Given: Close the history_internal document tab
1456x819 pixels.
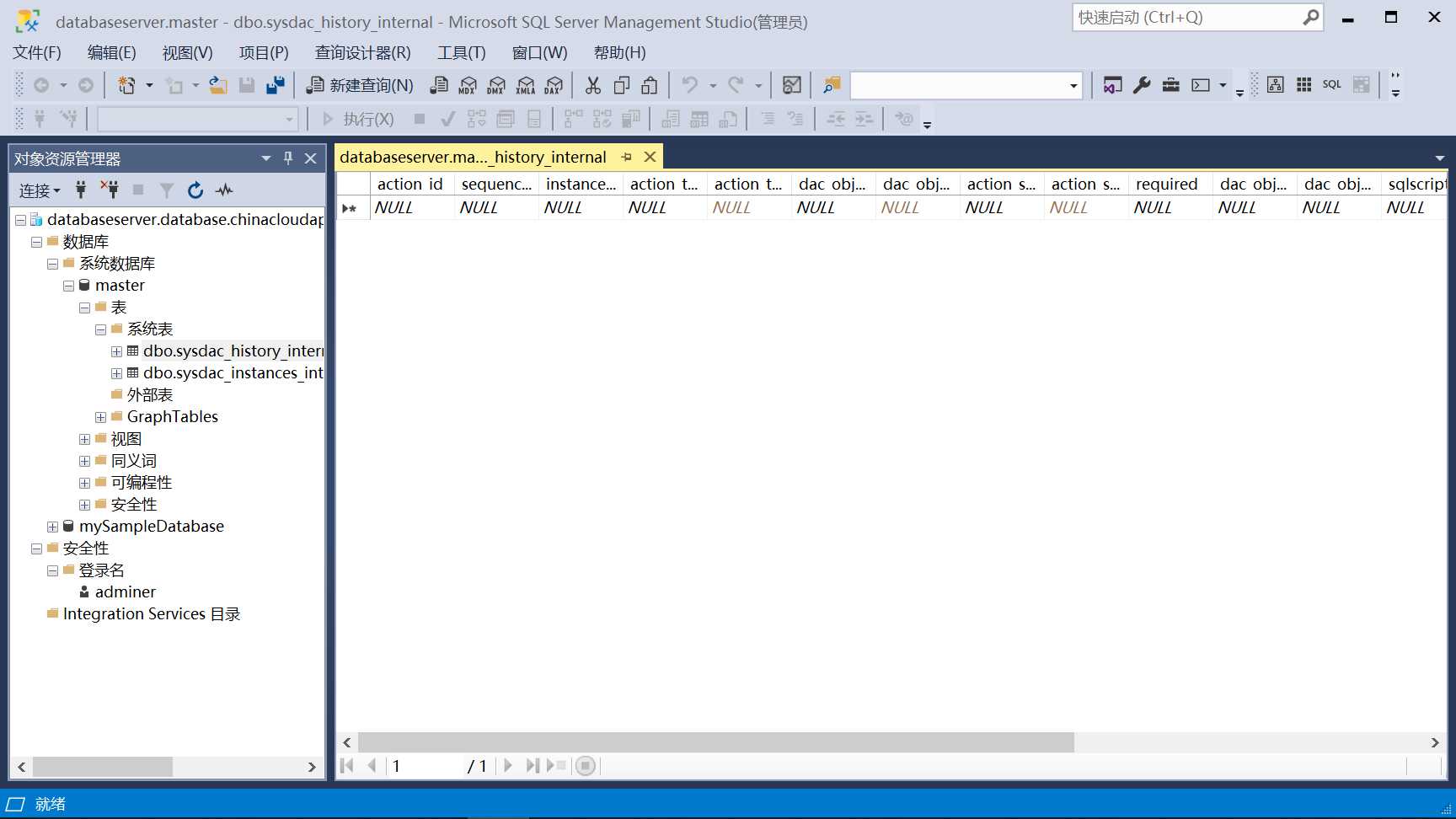Looking at the screenshot, I should [x=650, y=157].
